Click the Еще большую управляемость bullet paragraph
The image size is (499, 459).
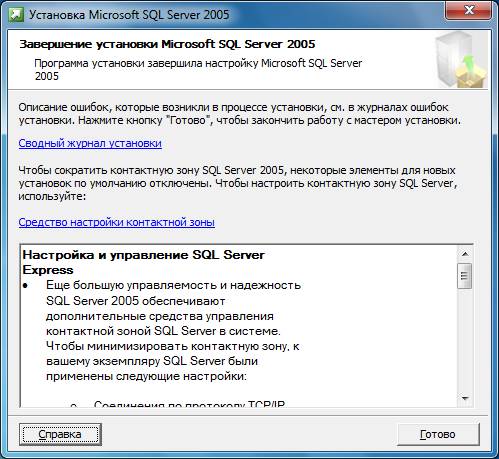pyautogui.click(x=173, y=331)
